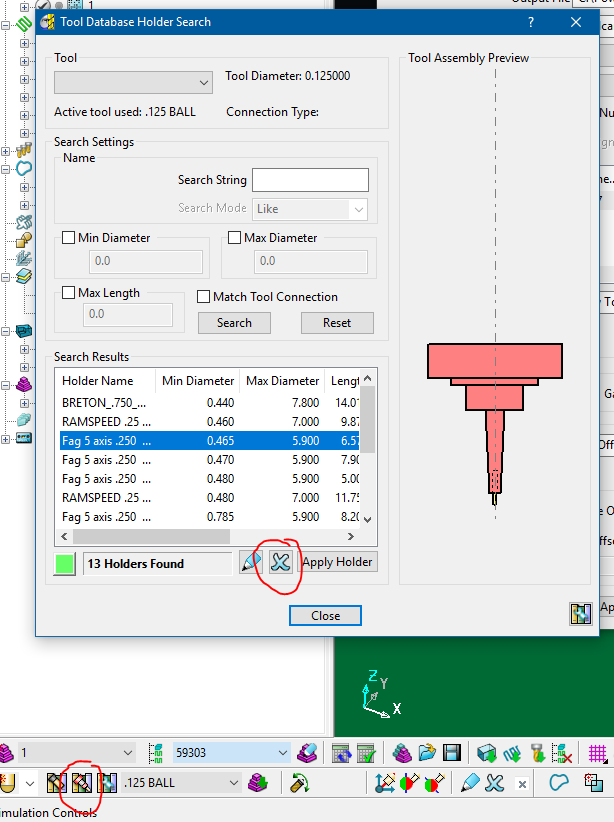The image size is (614, 822).
Task: Open the Search Mode Like dropdown
Action: click(x=310, y=209)
